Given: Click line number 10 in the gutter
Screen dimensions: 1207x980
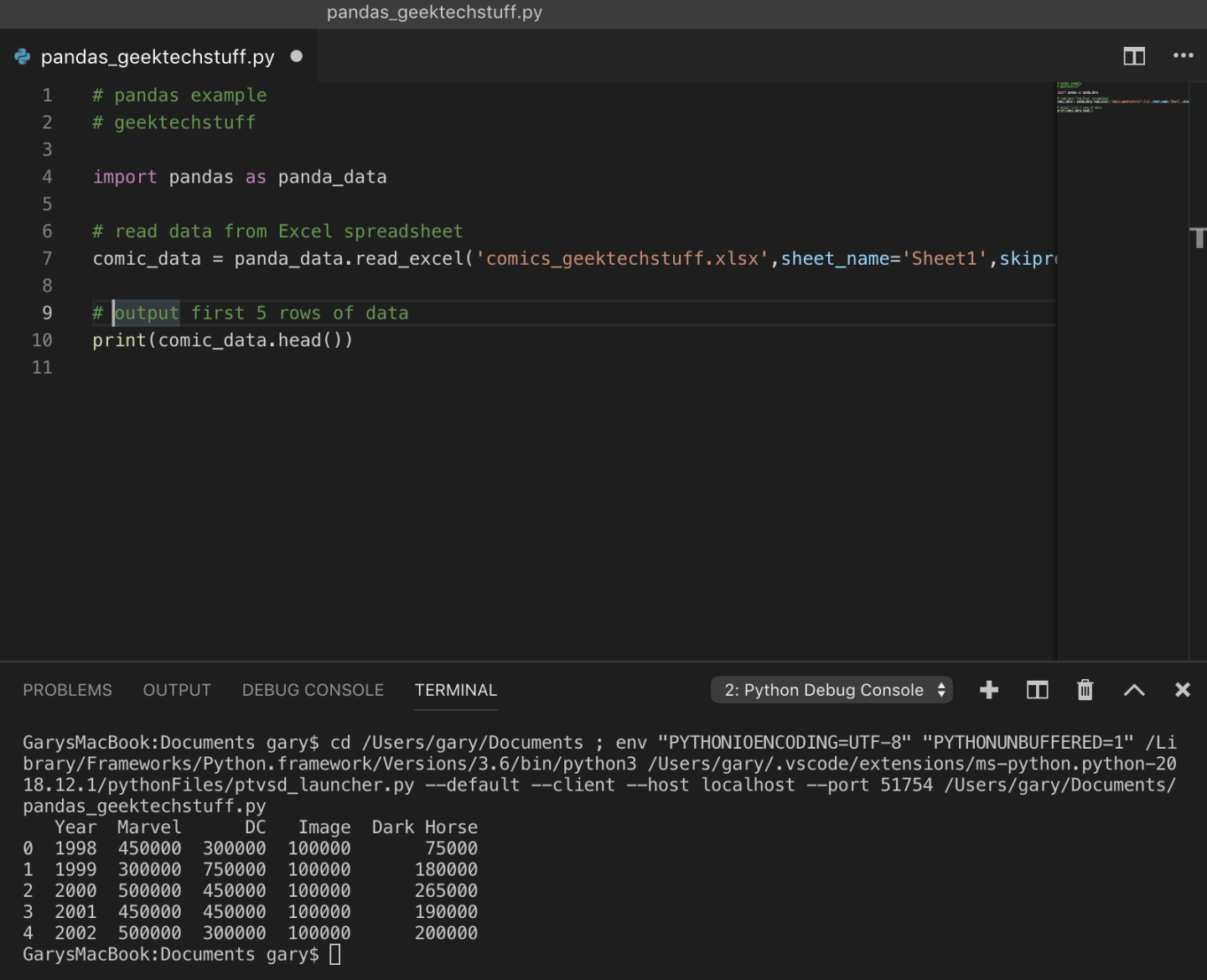Looking at the screenshot, I should 42,340.
